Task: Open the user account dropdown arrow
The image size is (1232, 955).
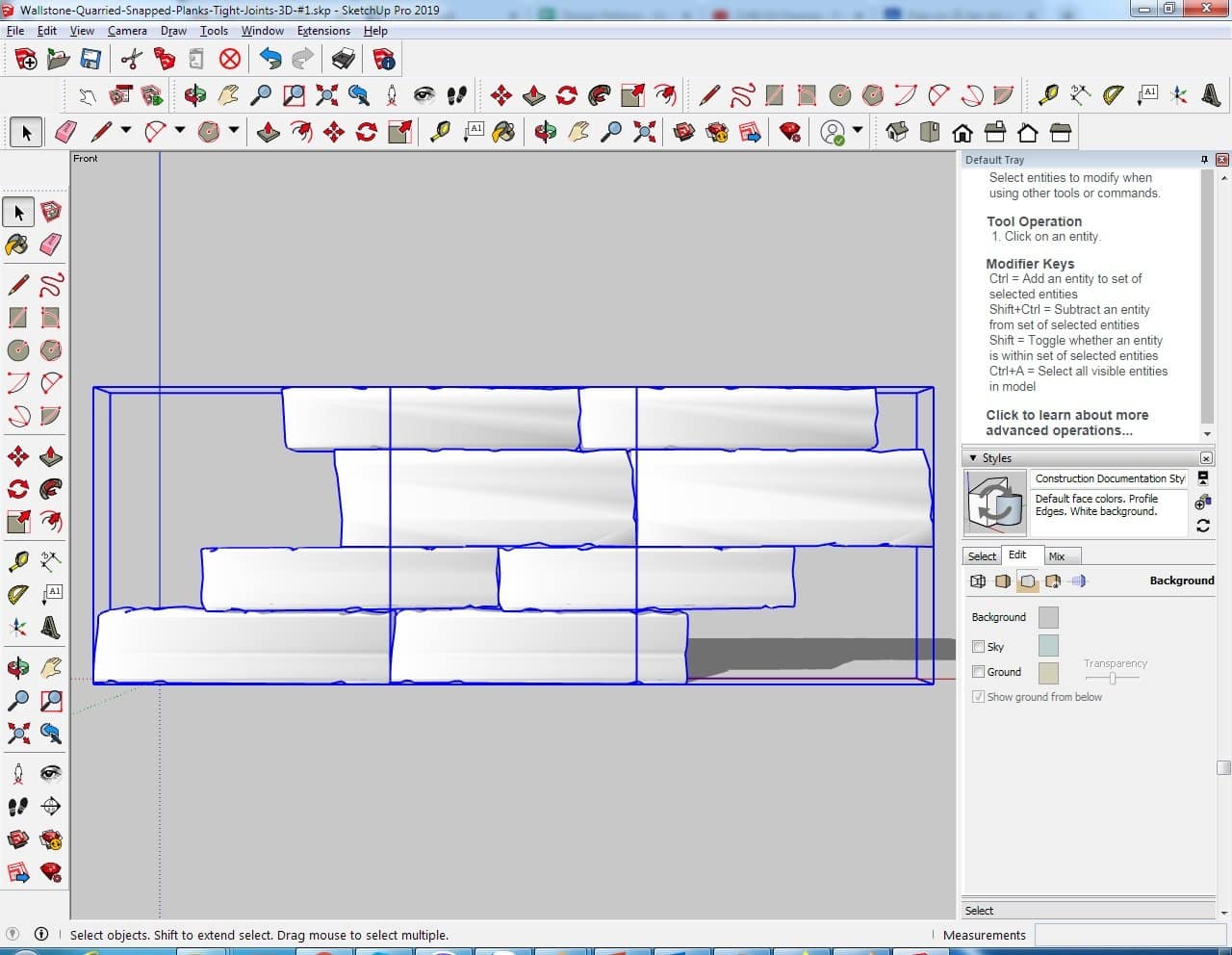Action: 857,131
